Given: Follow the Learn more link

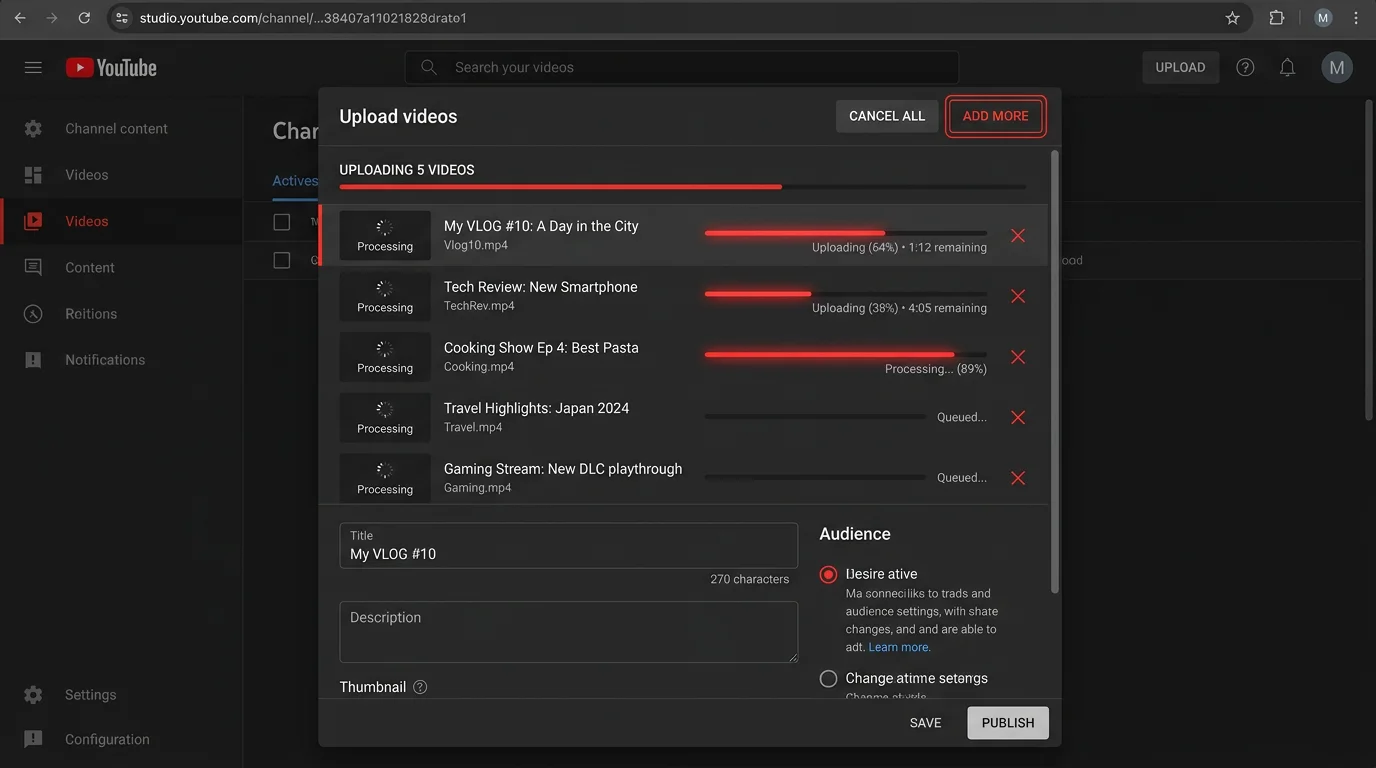Looking at the screenshot, I should point(899,647).
